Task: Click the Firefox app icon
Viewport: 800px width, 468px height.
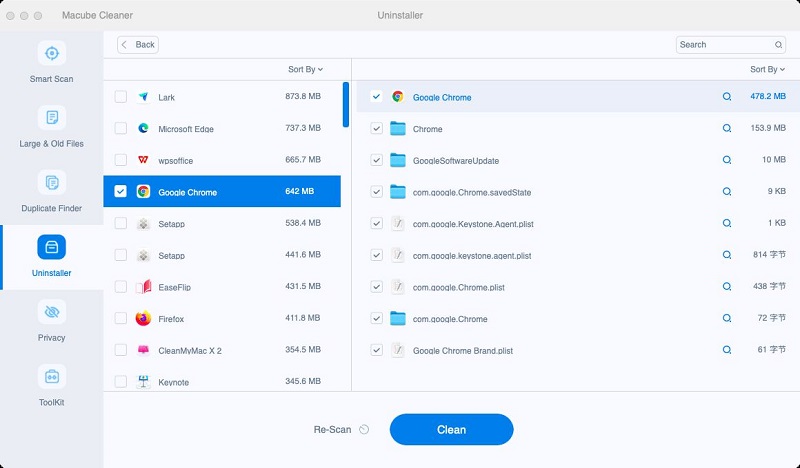Action: (143, 318)
